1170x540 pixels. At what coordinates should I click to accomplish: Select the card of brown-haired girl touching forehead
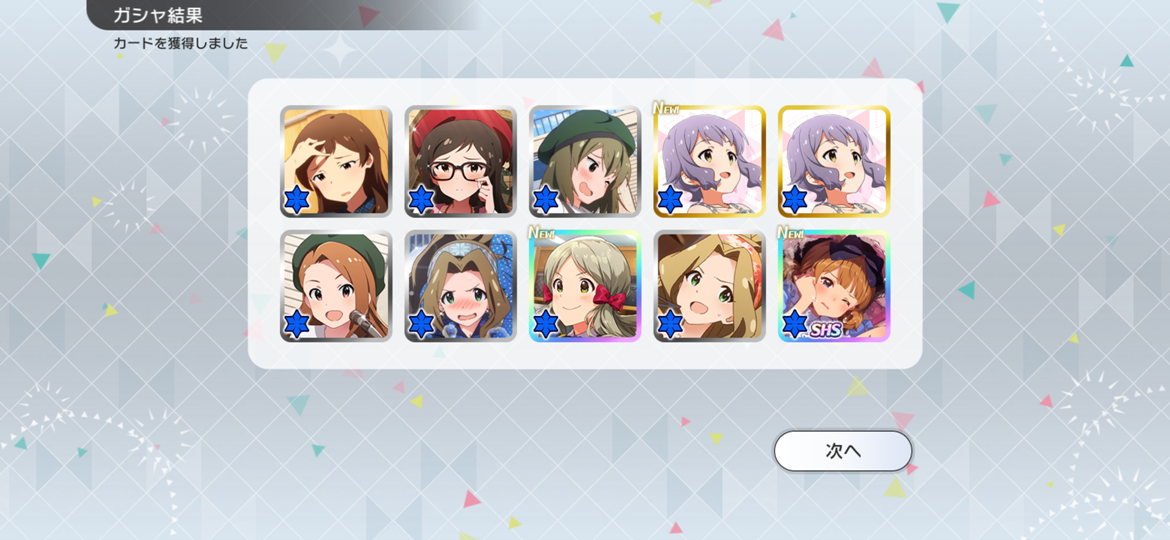click(336, 161)
